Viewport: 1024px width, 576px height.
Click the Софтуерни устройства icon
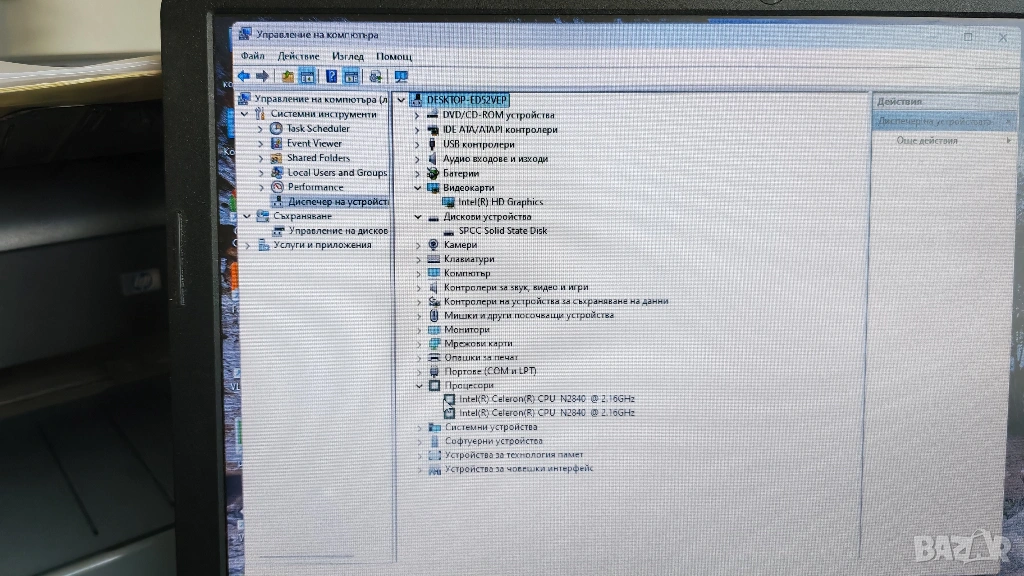pos(435,441)
